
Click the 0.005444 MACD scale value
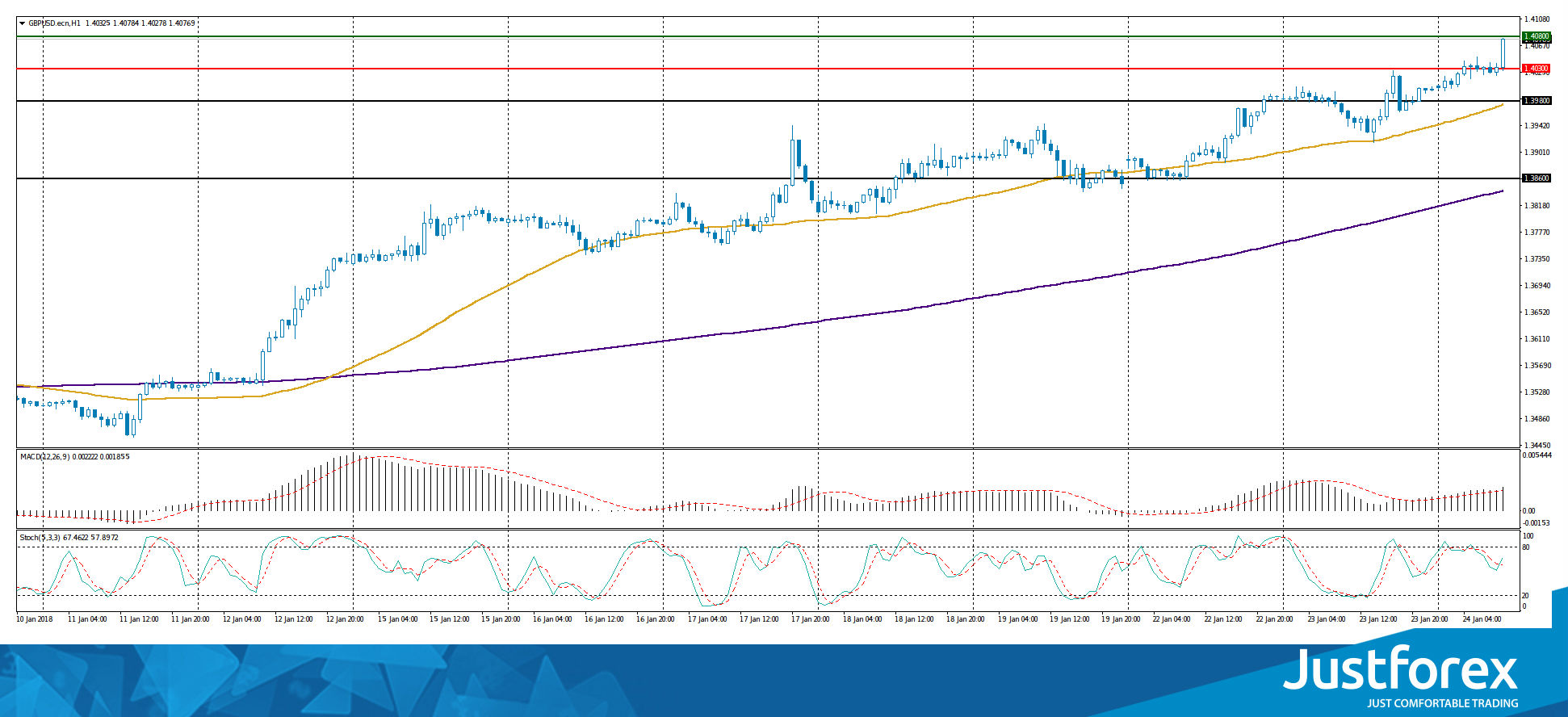(x=1537, y=455)
